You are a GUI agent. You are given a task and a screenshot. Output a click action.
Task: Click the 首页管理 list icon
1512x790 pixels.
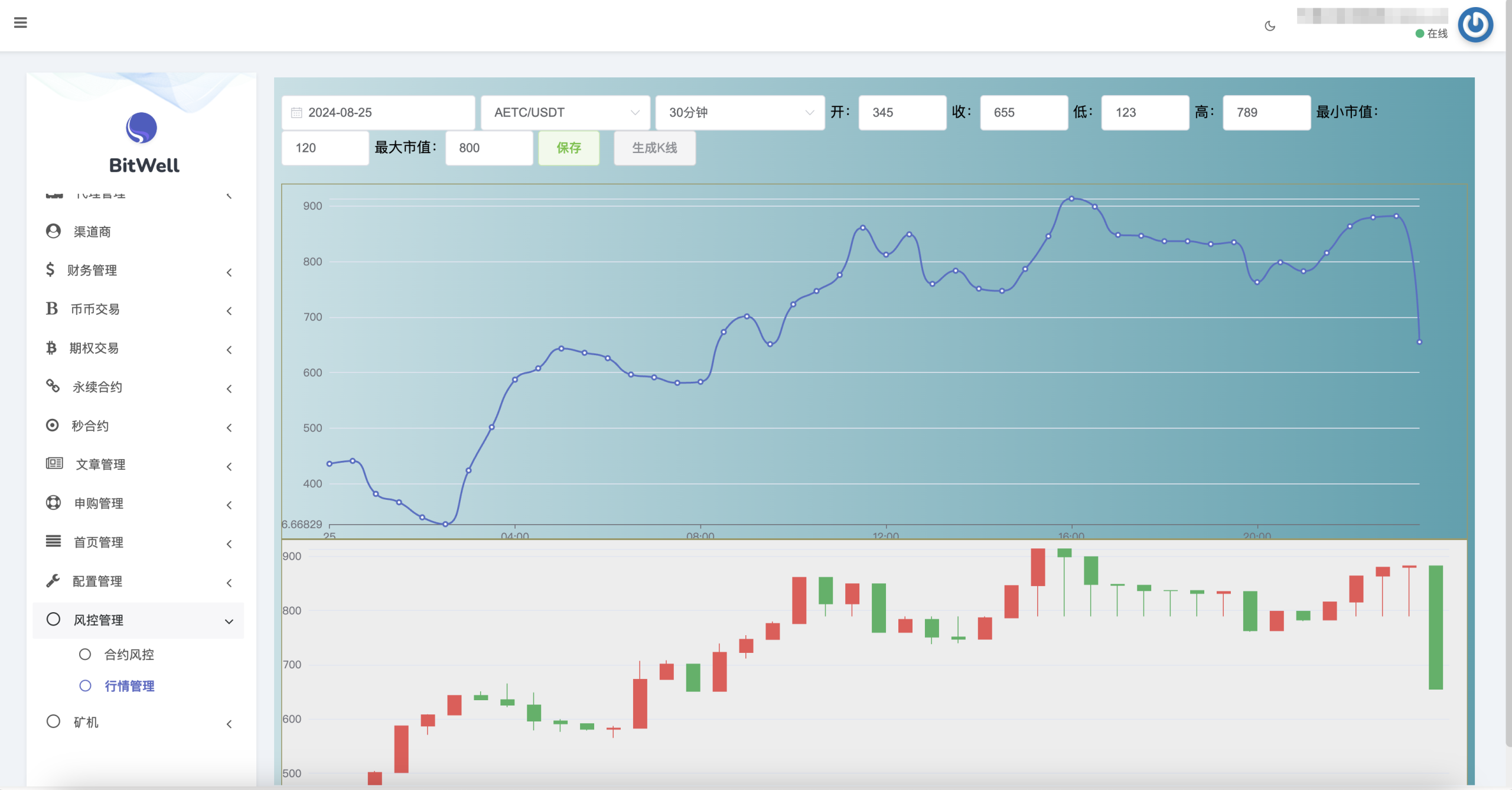pyautogui.click(x=53, y=541)
